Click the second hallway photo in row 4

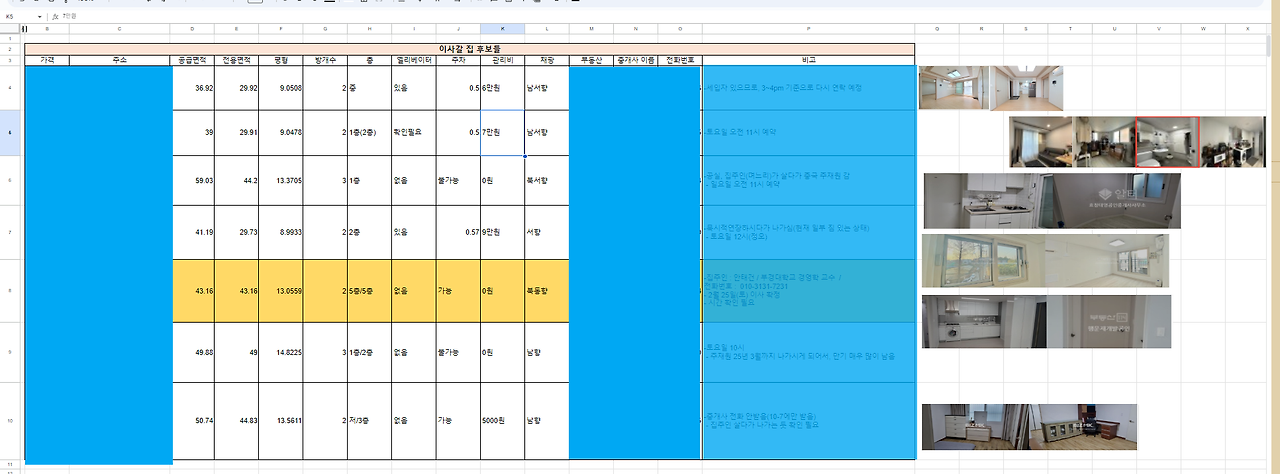pyautogui.click(x=1027, y=88)
